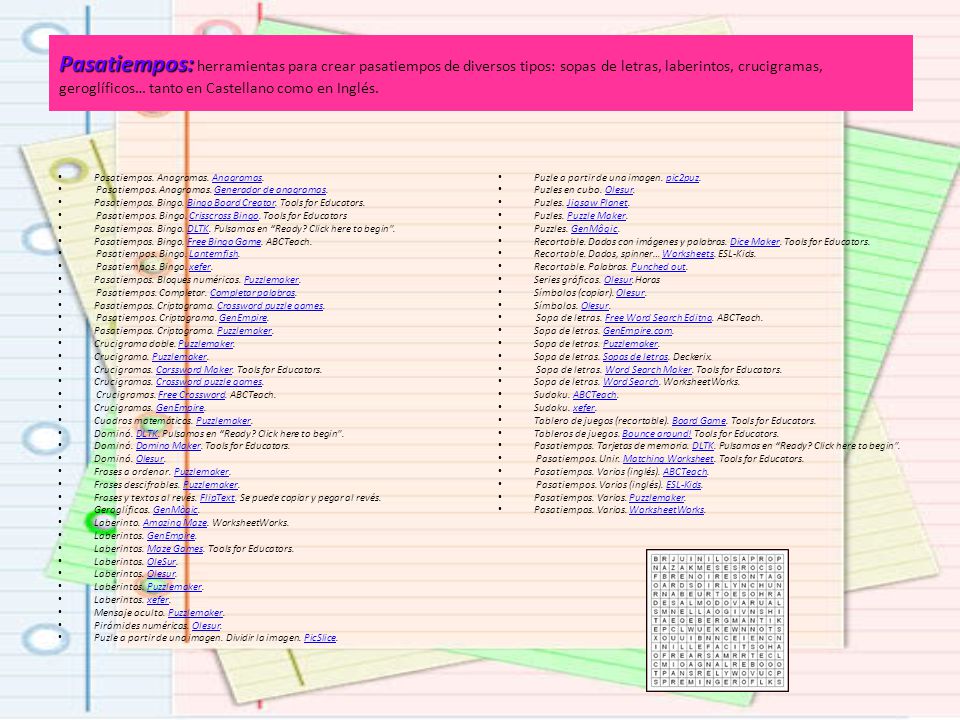Viewport: 960px width, 720px height.
Task: Follow the Punched out link
Action: pos(658,266)
